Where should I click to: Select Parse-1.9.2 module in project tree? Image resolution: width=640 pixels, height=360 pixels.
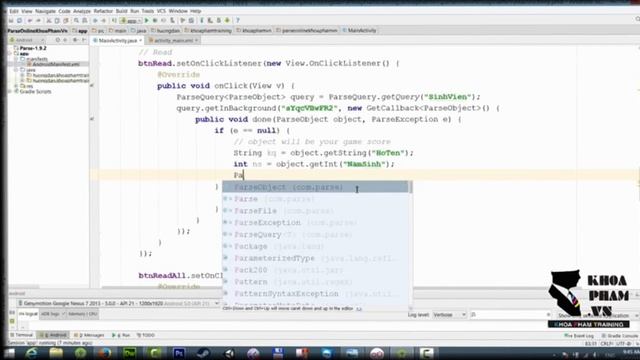tap(33, 48)
